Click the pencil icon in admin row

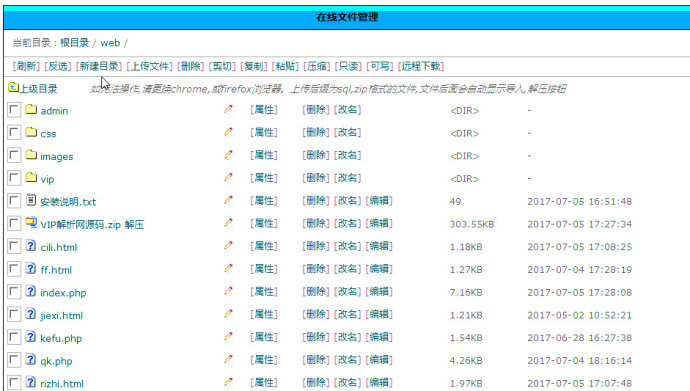coord(228,109)
